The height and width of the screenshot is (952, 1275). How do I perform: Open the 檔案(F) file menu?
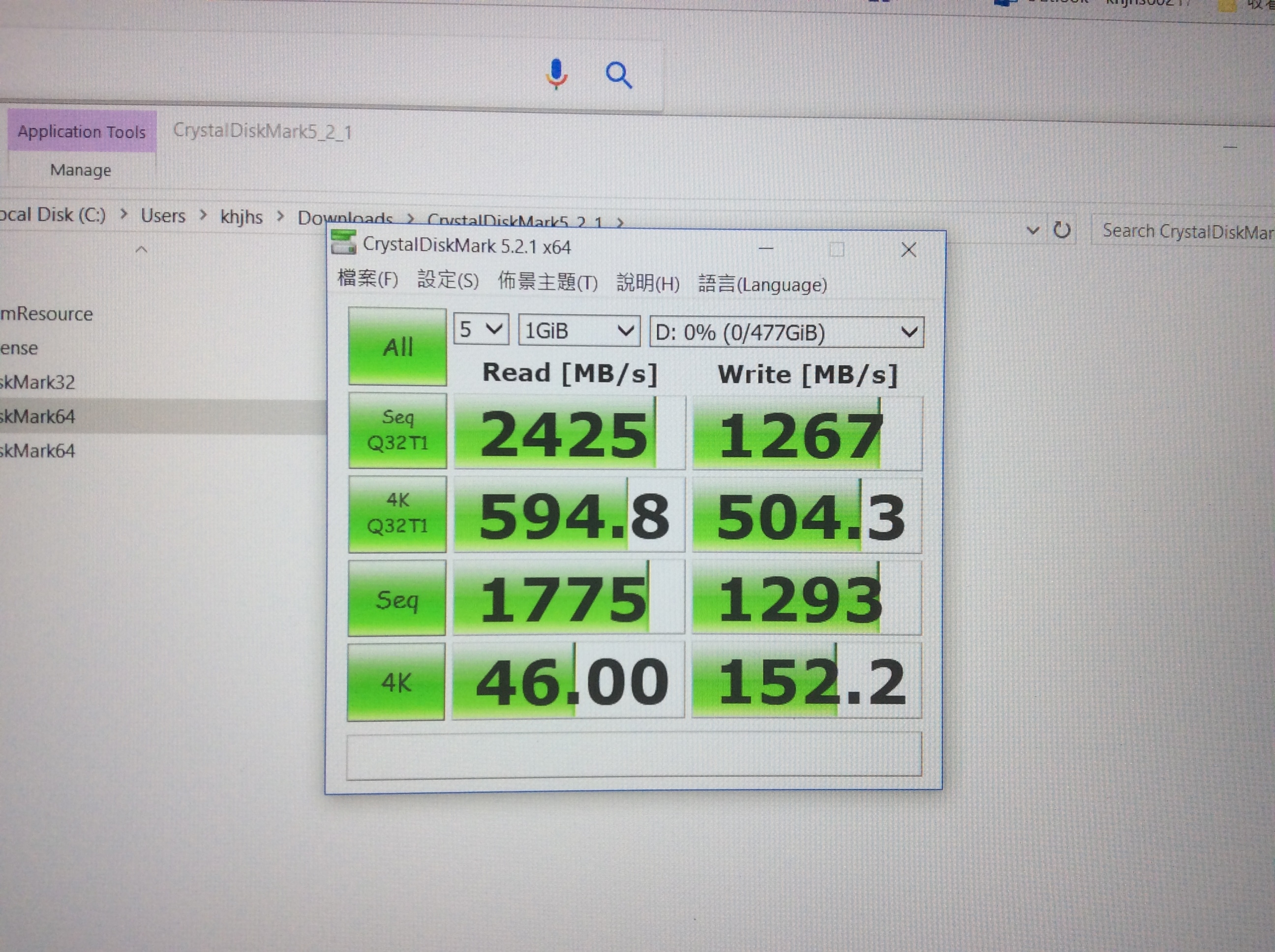click(x=367, y=279)
